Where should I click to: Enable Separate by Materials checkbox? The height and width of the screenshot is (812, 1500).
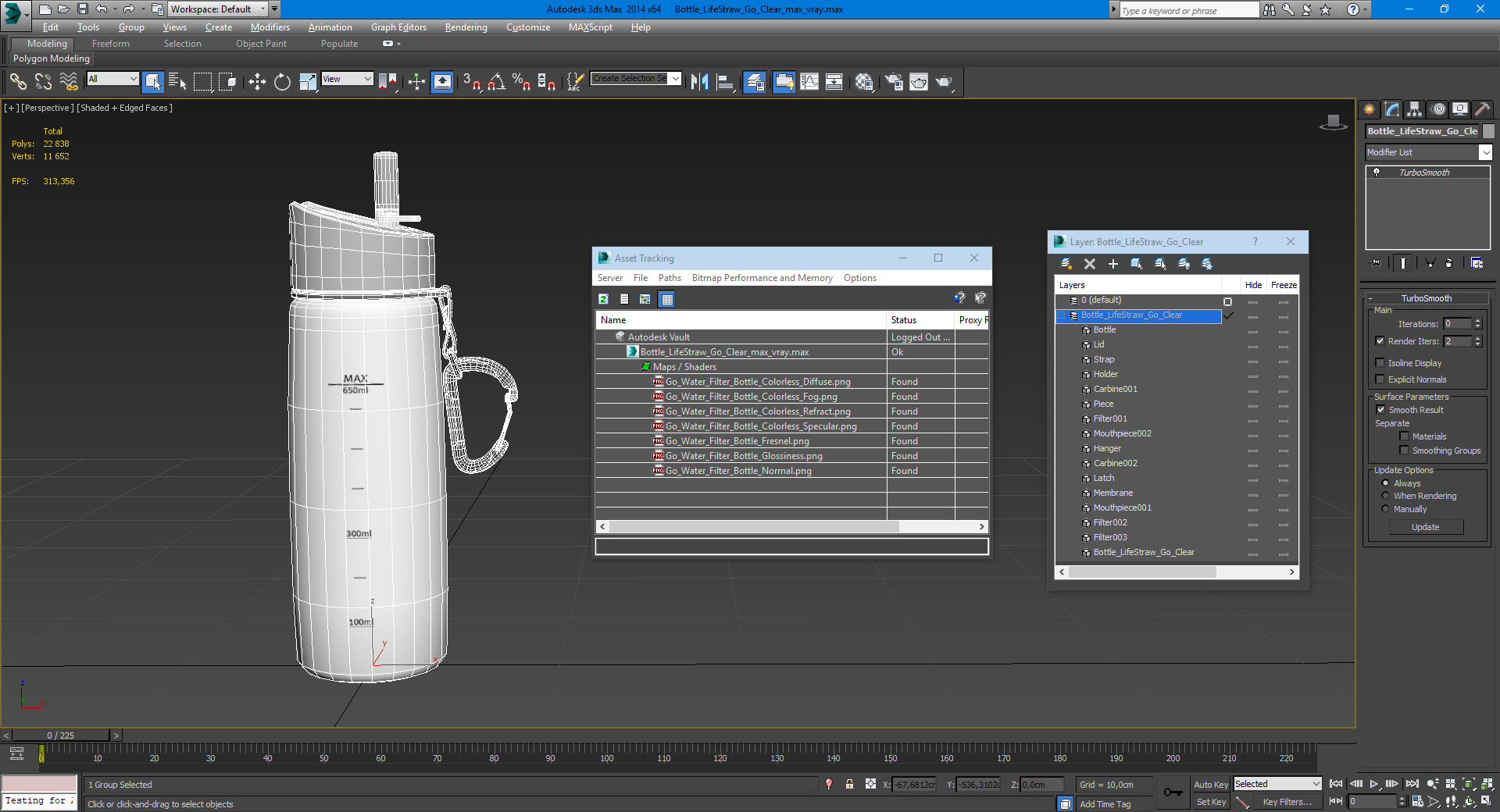click(1404, 436)
